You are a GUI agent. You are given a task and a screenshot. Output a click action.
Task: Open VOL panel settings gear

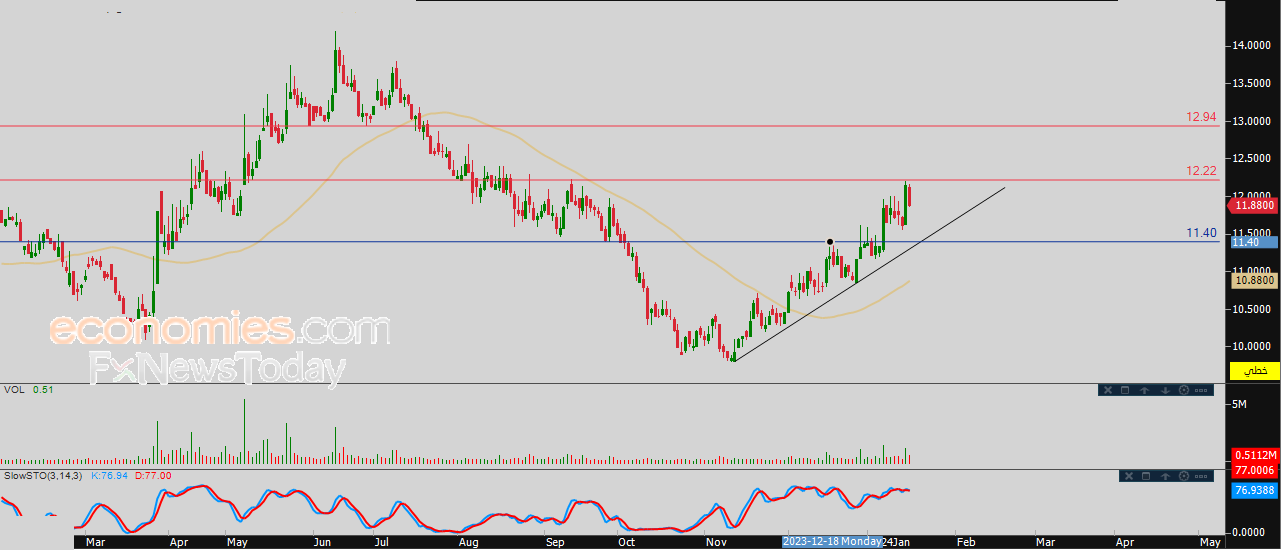pyautogui.click(x=1184, y=390)
